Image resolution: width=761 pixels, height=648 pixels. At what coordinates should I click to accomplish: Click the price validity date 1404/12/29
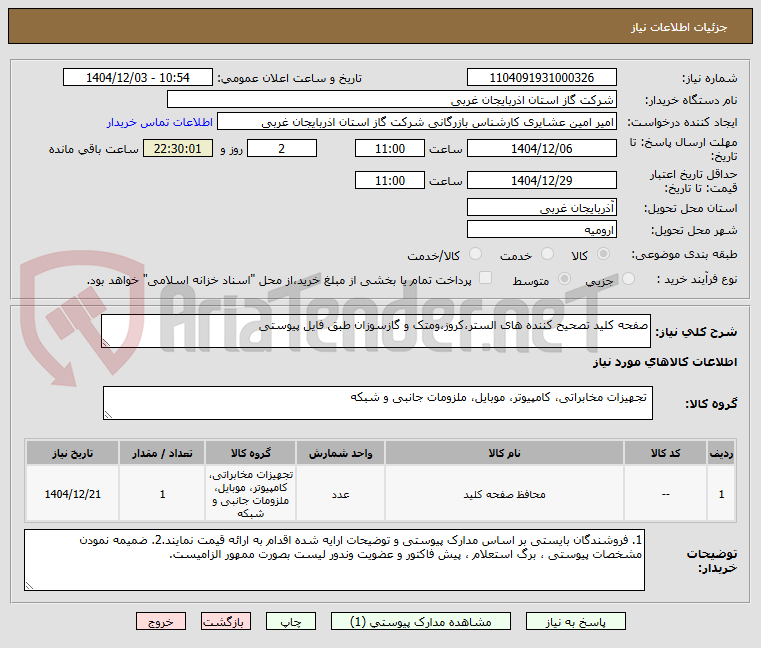(x=542, y=181)
